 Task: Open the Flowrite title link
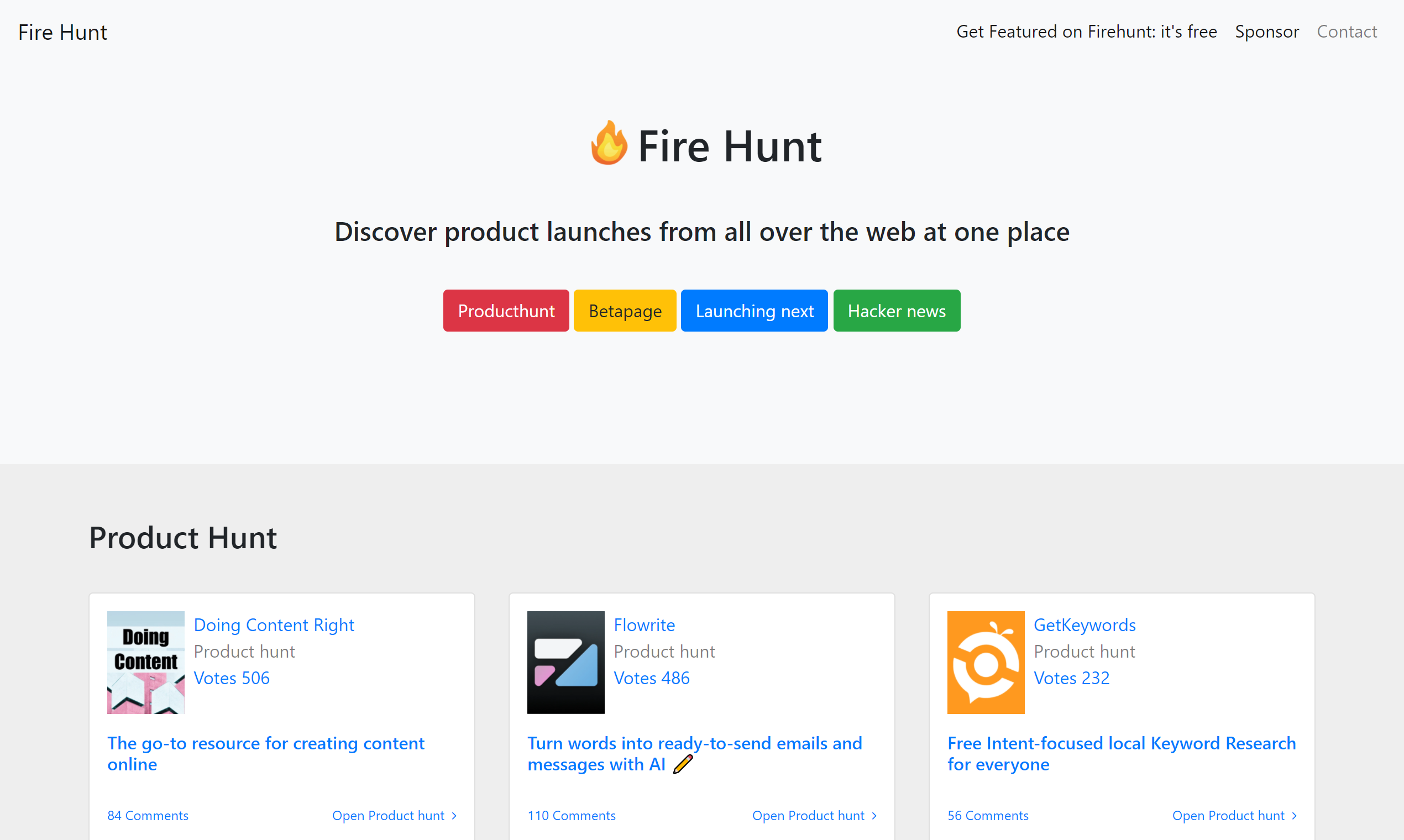[x=645, y=625]
